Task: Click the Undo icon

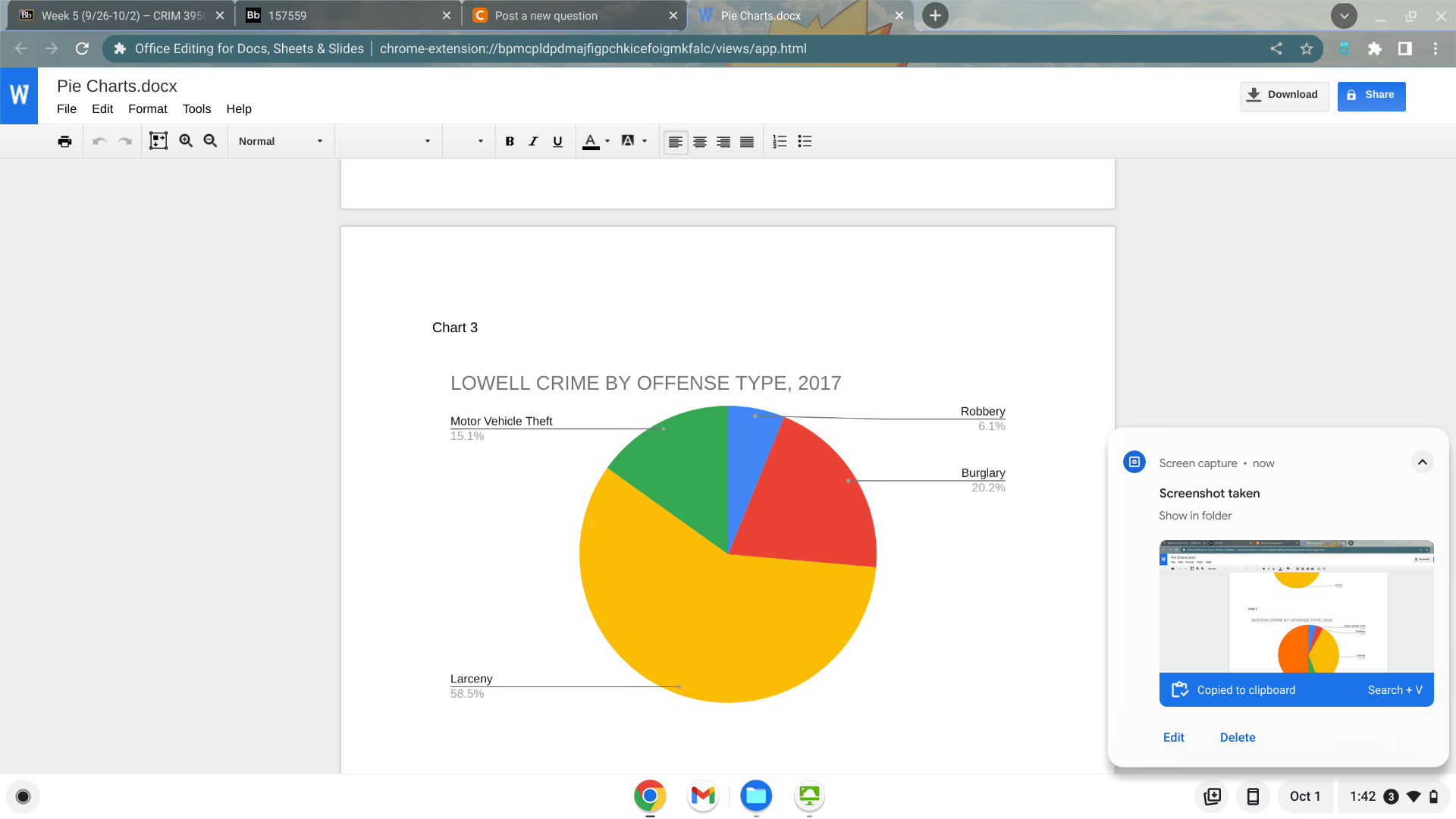Action: click(99, 141)
